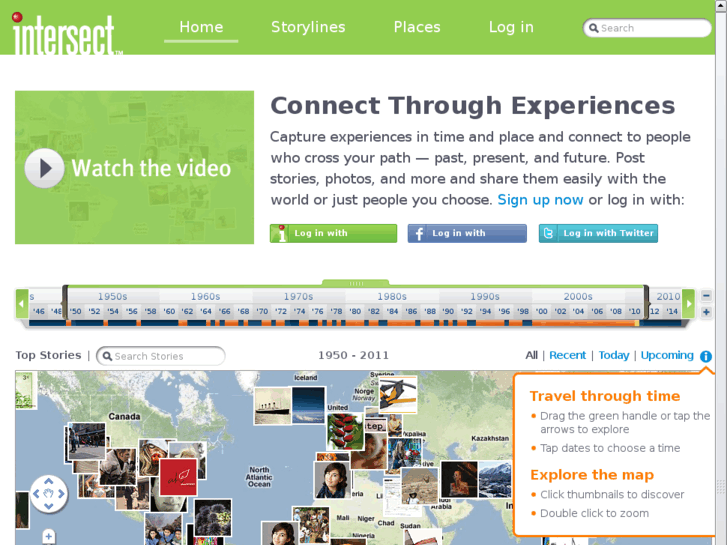The image size is (727, 545).
Task: Click the green timeline drag handle
Action: click(356, 283)
